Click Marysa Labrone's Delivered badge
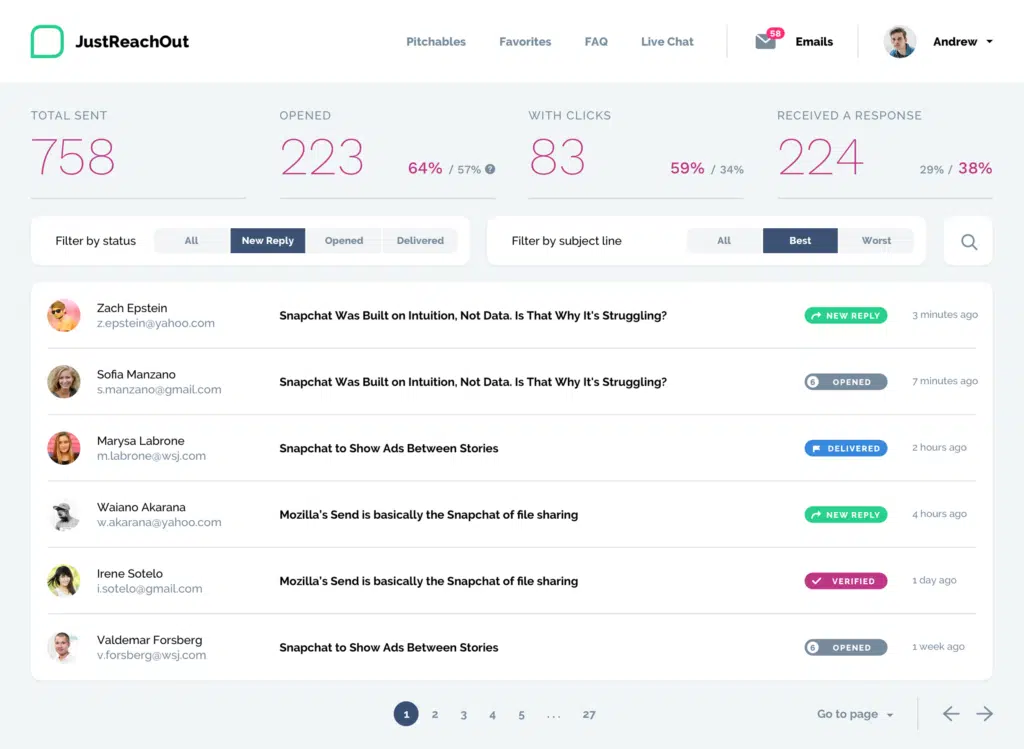Image resolution: width=1024 pixels, height=749 pixels. (845, 448)
